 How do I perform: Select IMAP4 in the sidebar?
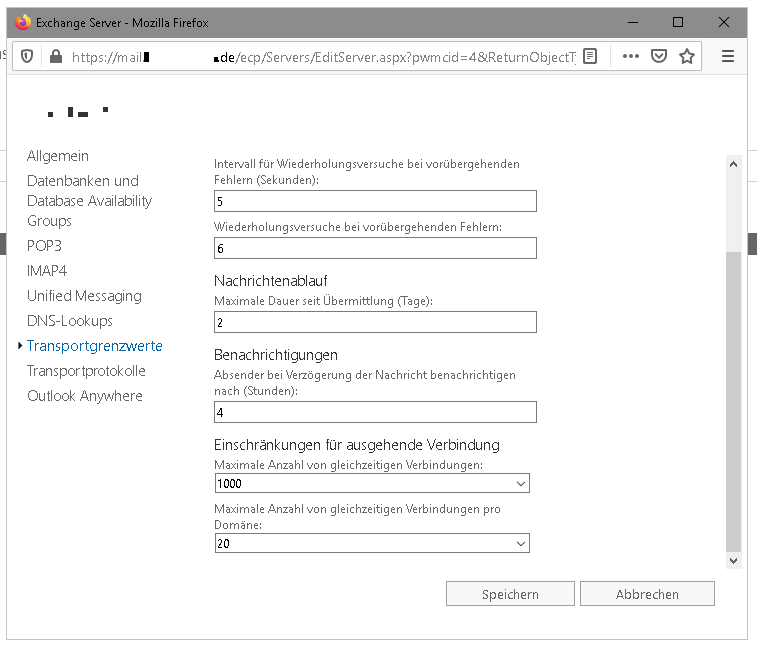[x=47, y=271]
